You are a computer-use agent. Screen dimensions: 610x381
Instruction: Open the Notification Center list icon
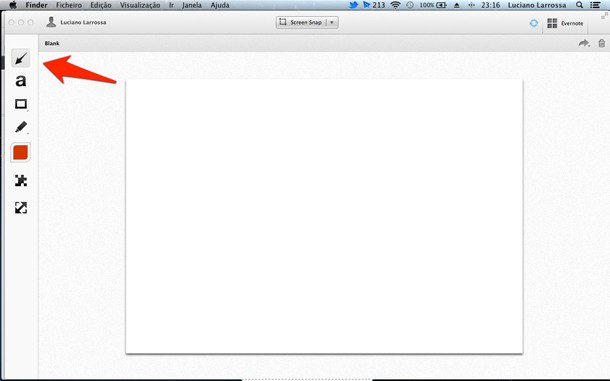click(x=594, y=5)
